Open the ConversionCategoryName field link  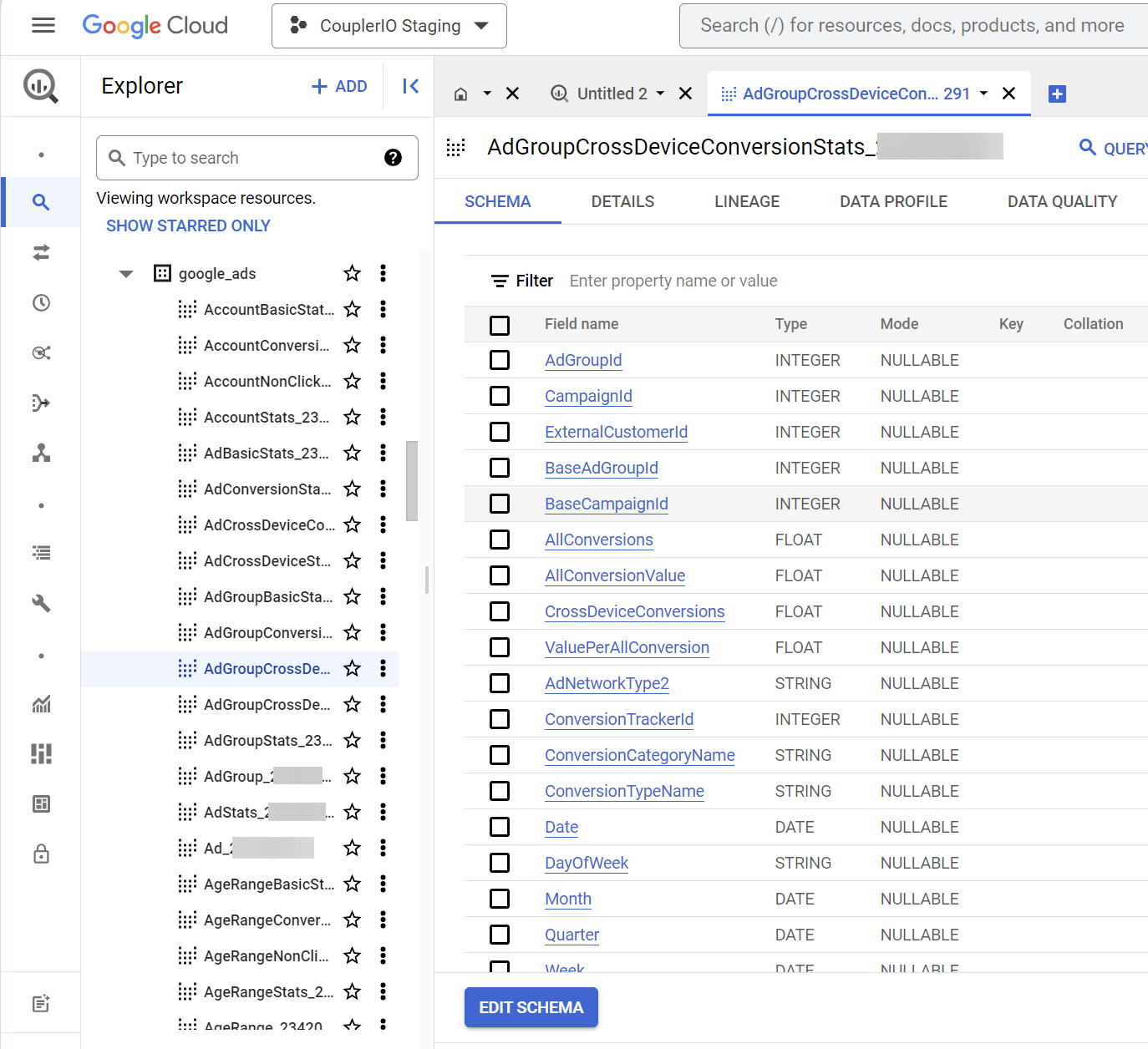639,755
